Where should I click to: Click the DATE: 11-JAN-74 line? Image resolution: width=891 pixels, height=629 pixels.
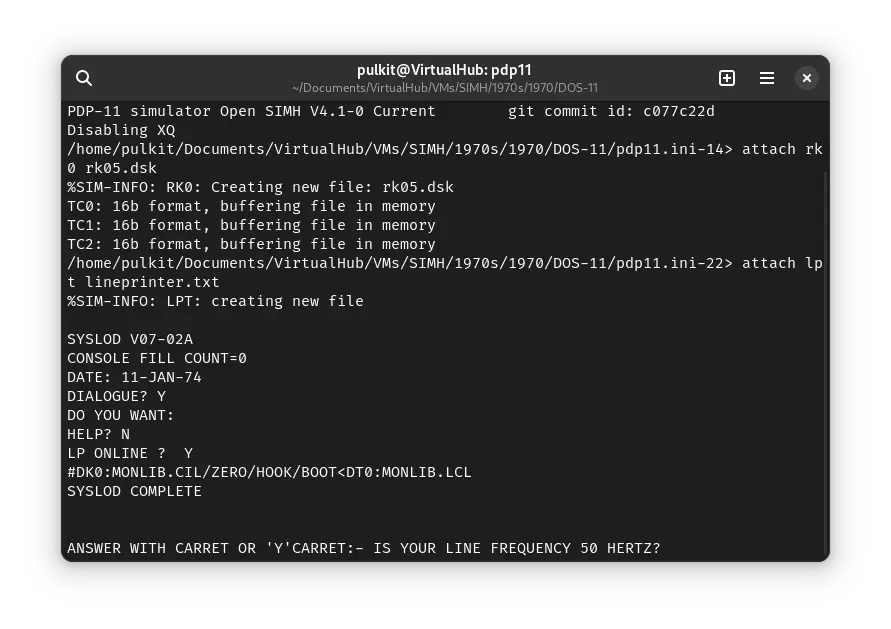click(x=134, y=377)
